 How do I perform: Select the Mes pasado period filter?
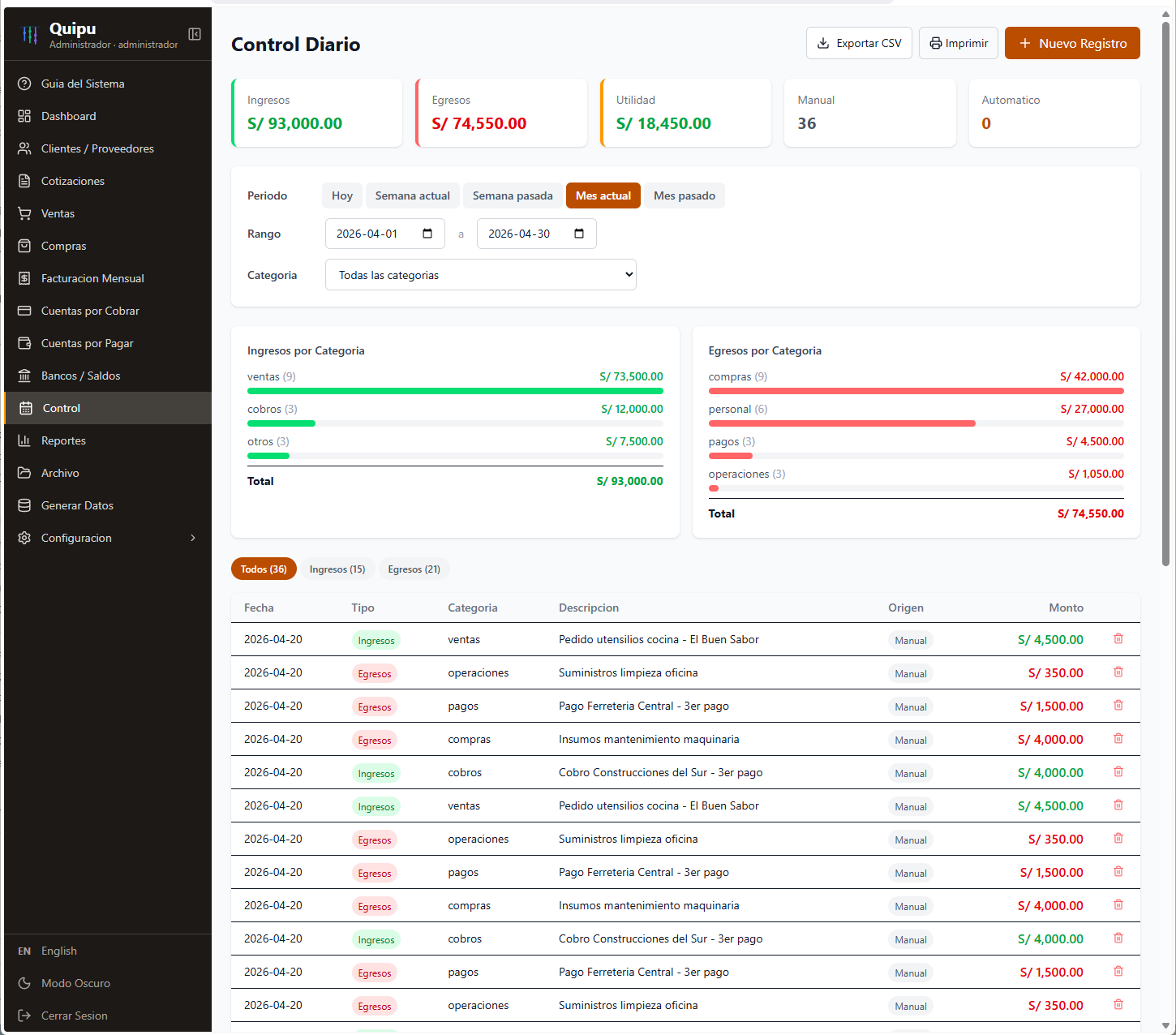685,195
